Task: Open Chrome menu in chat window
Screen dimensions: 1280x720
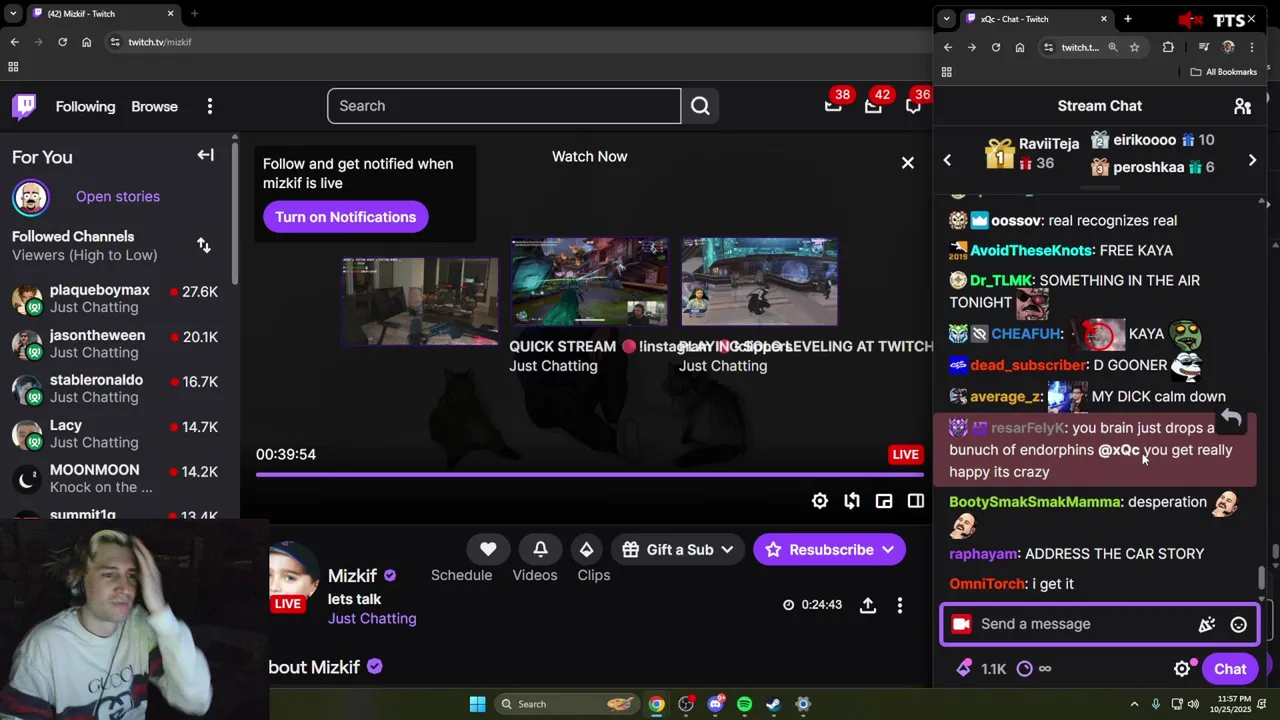Action: pos(1251,47)
